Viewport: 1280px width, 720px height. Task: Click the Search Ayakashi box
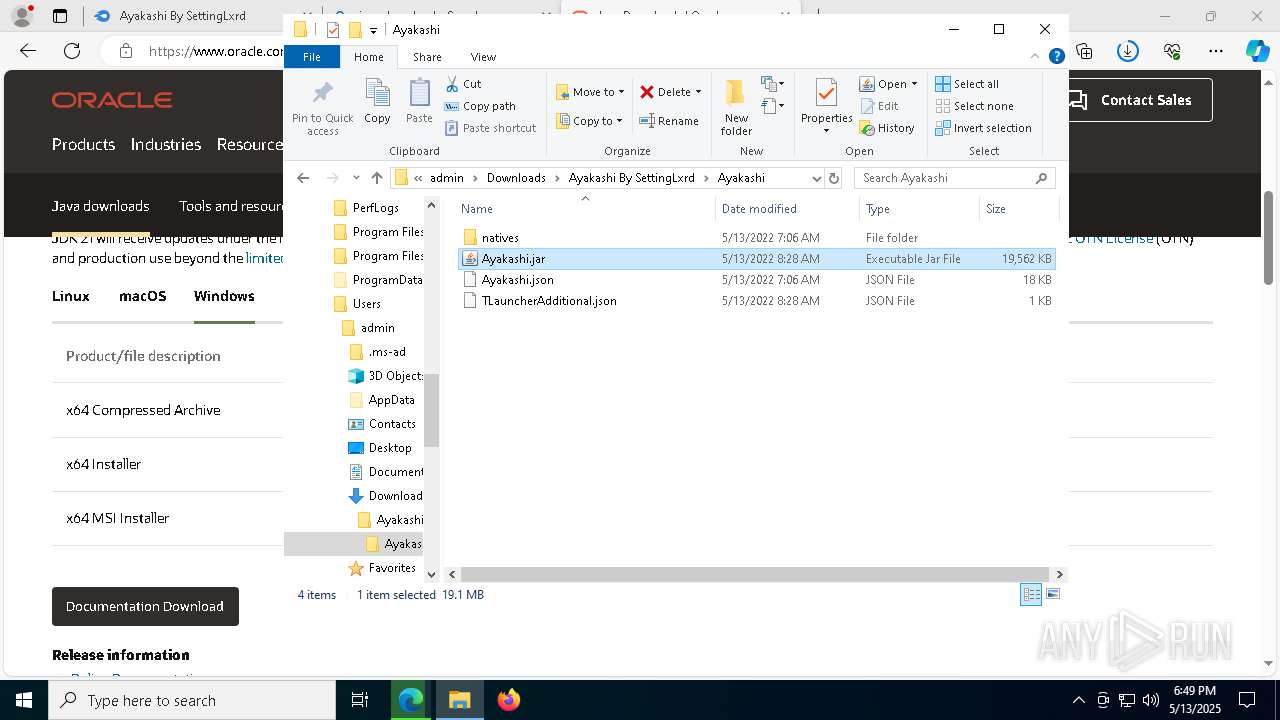point(955,178)
